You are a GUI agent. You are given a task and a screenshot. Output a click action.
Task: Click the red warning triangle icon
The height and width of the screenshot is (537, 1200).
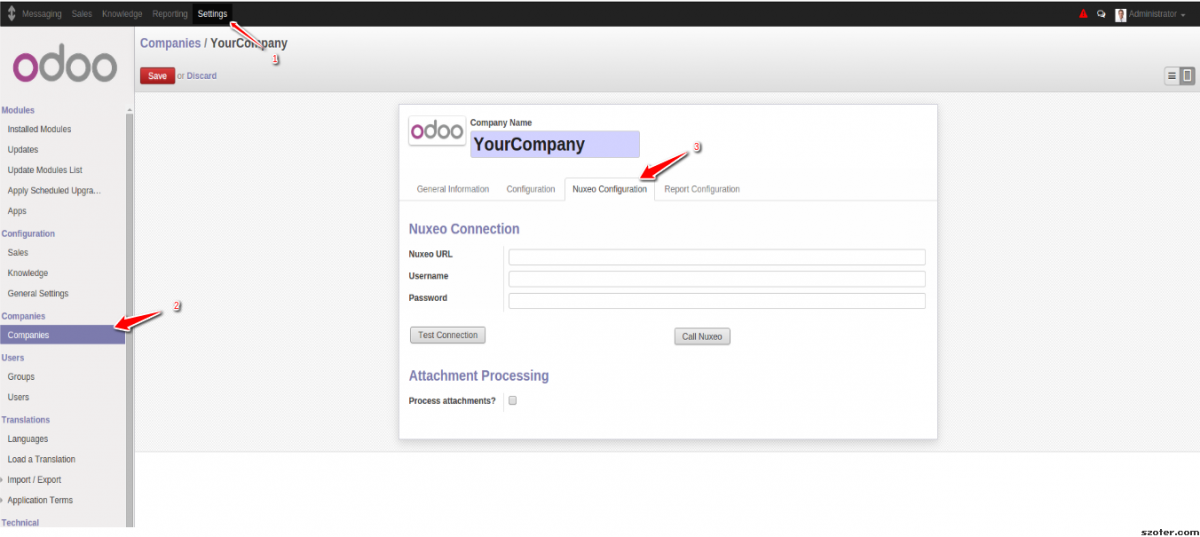(x=1083, y=14)
